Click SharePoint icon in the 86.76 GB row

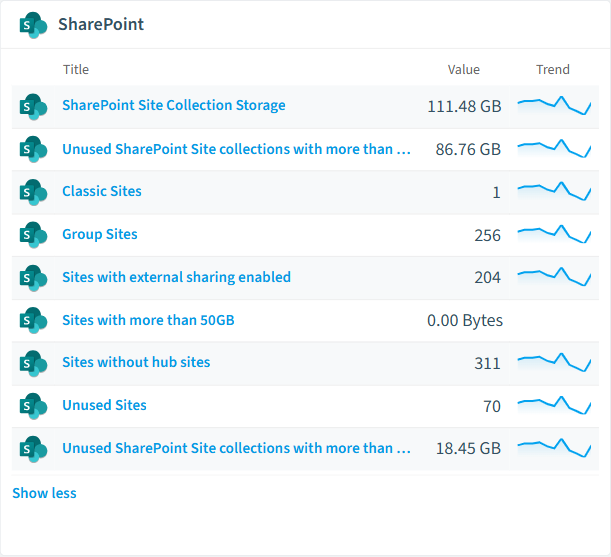tap(34, 149)
